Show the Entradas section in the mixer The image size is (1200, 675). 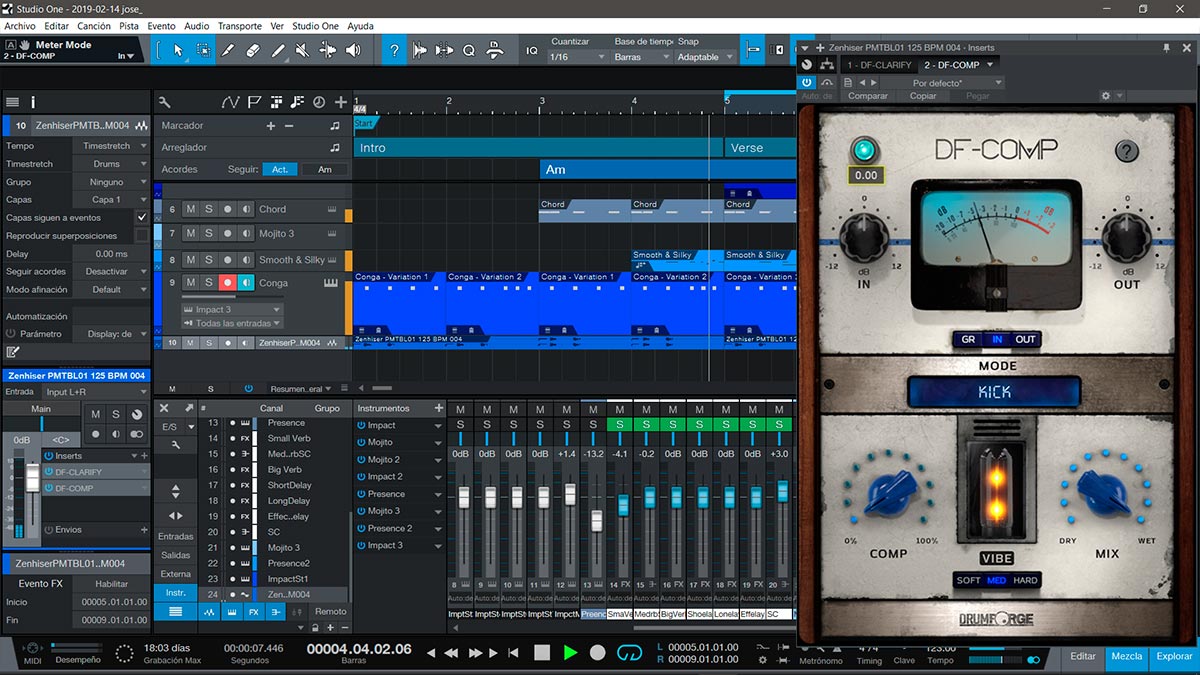click(176, 537)
